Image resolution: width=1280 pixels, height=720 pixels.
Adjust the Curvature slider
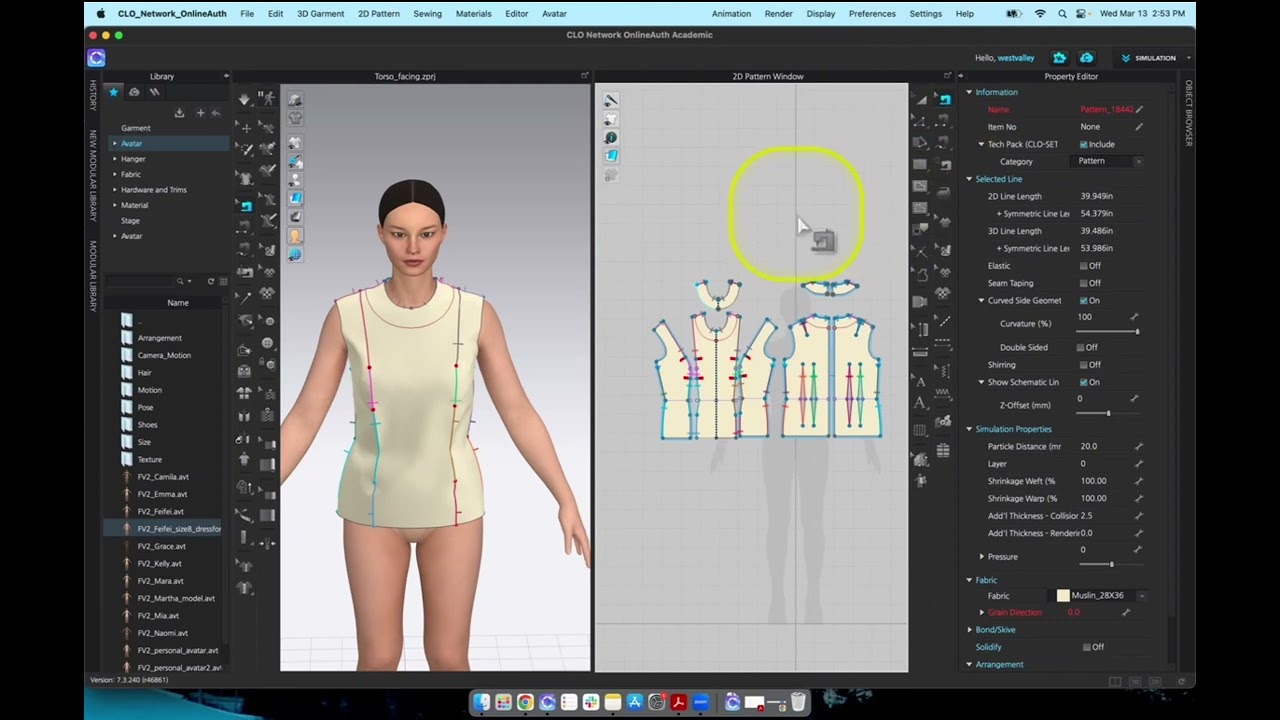coord(1108,331)
